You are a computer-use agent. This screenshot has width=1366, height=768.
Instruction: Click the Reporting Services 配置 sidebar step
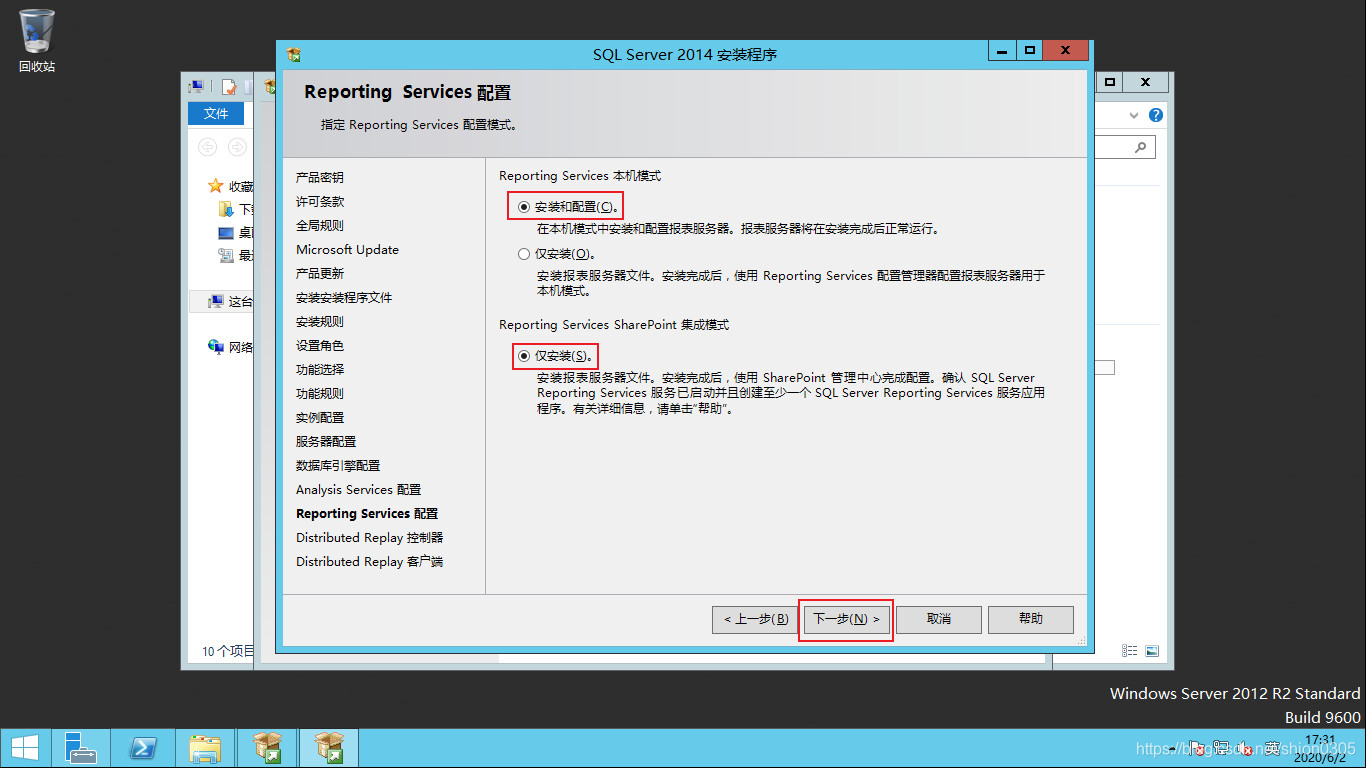[367, 513]
